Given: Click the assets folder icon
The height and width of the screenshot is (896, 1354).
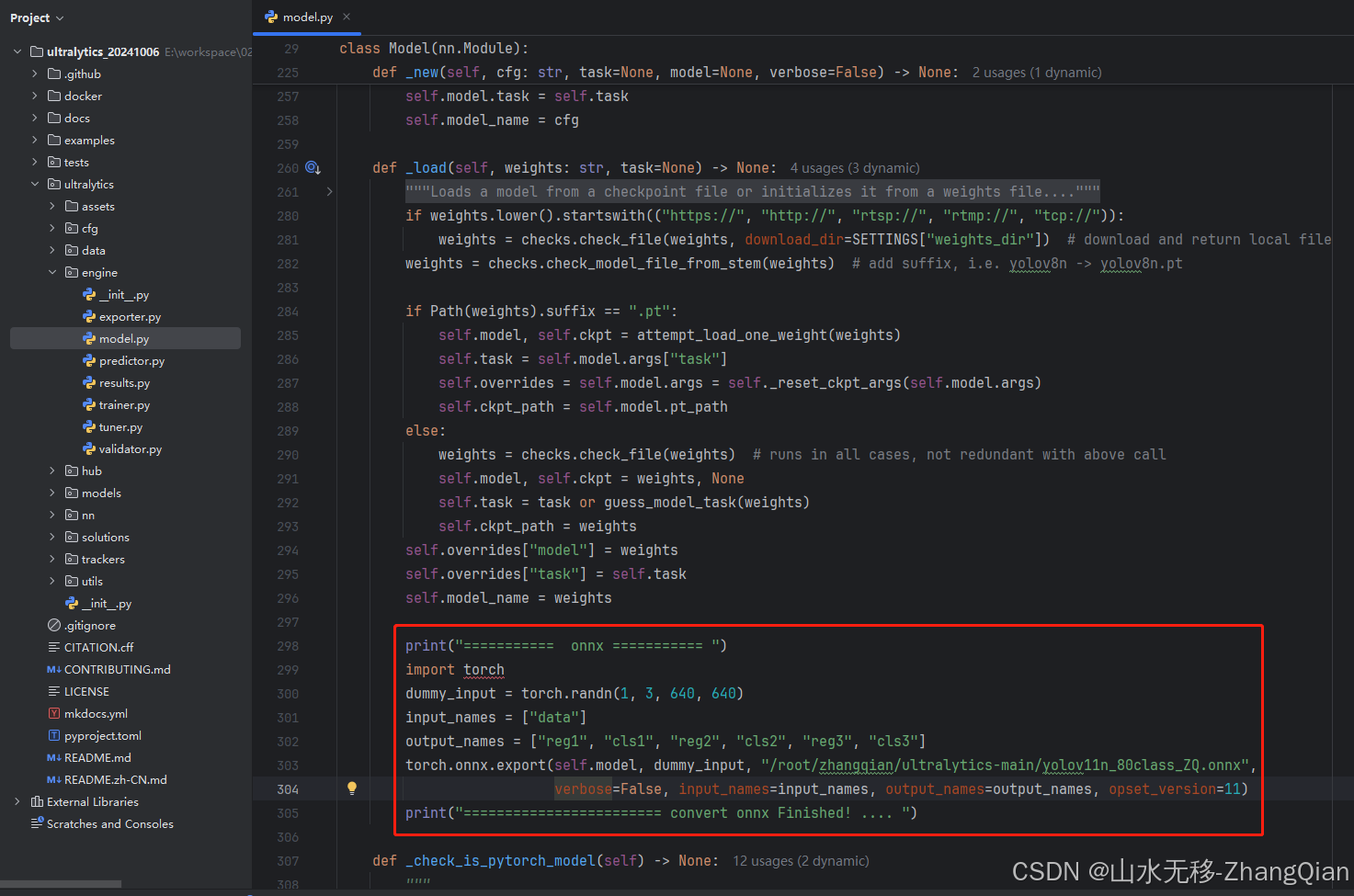Looking at the screenshot, I should 72,206.
